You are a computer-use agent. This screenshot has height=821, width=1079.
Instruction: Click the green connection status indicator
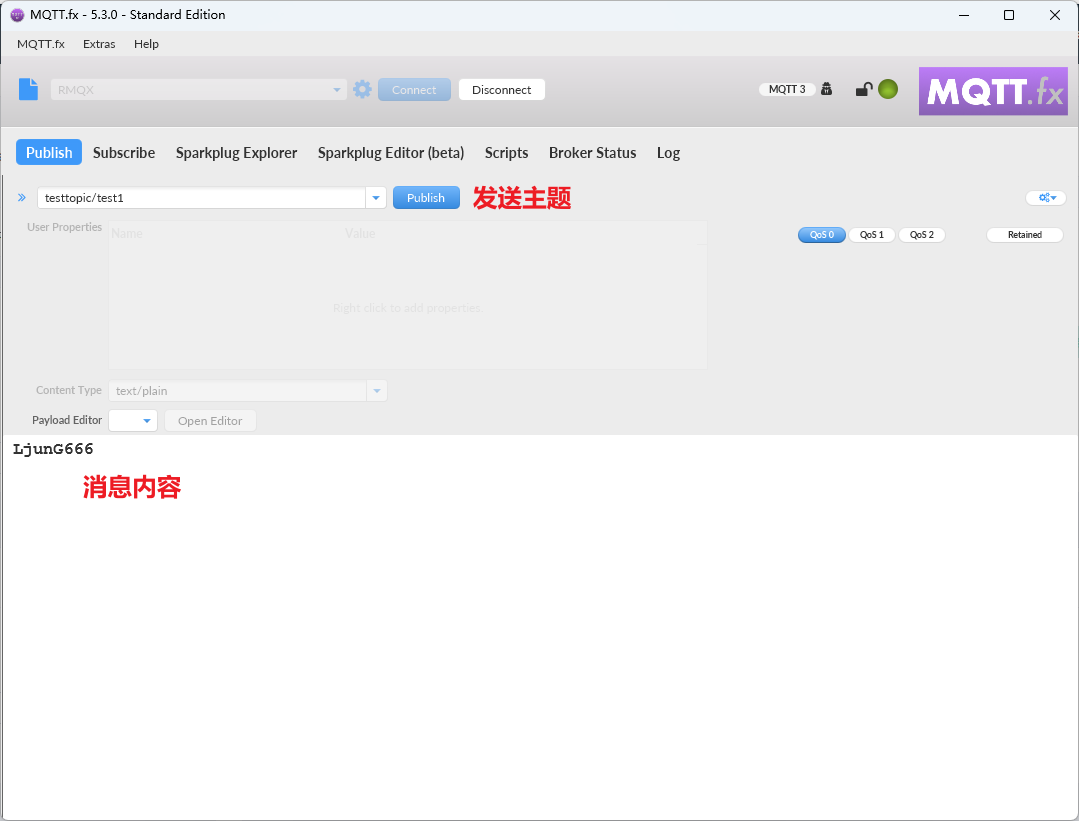(x=888, y=89)
